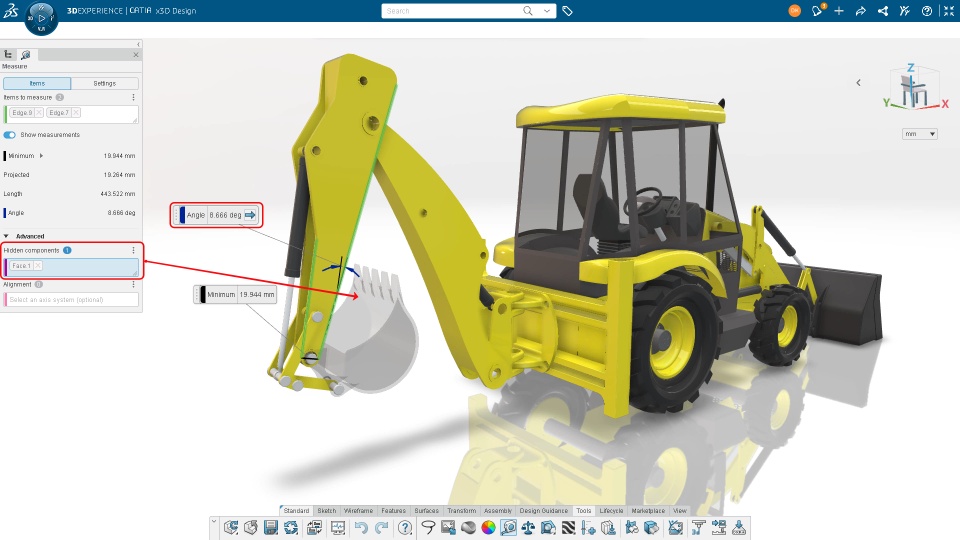Click the Save disk icon
The image size is (960, 540).
pyautogui.click(x=271, y=527)
